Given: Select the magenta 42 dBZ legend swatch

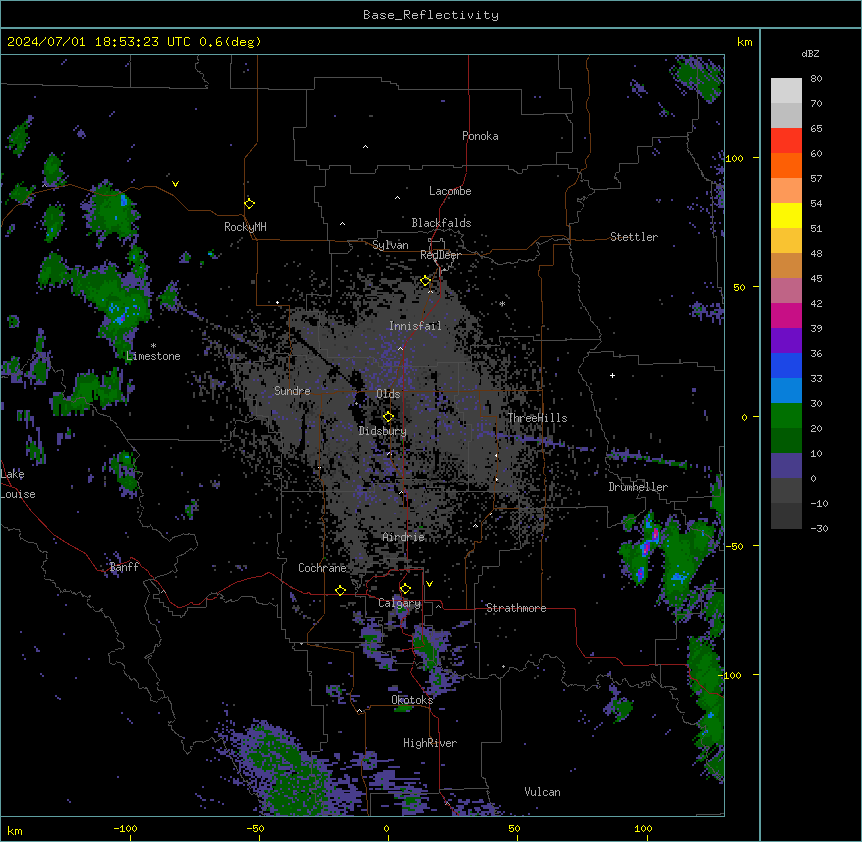Looking at the screenshot, I should tap(786, 315).
